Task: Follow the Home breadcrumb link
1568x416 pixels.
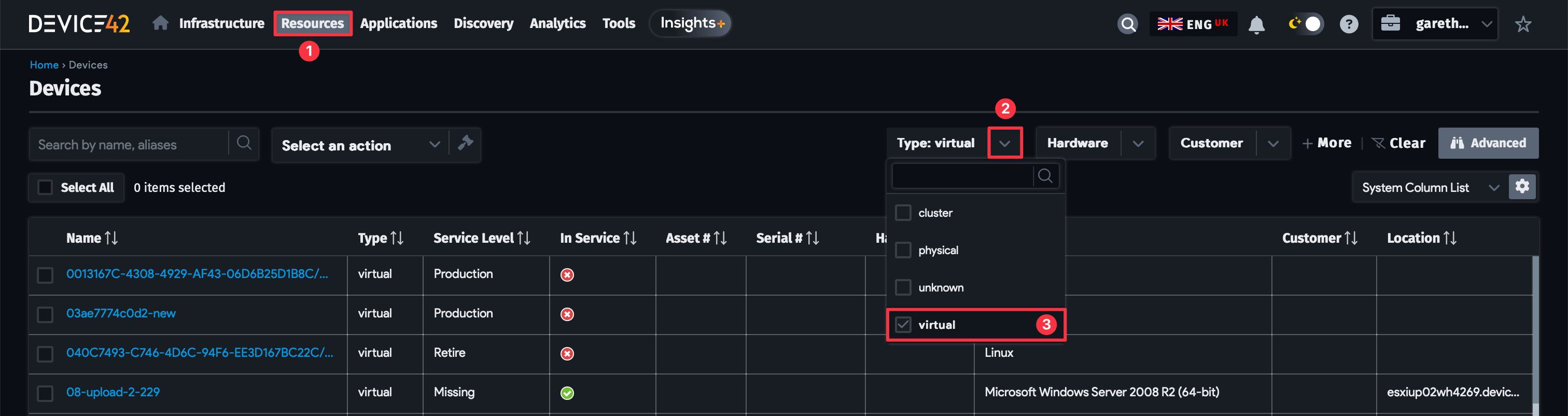Action: tap(44, 64)
